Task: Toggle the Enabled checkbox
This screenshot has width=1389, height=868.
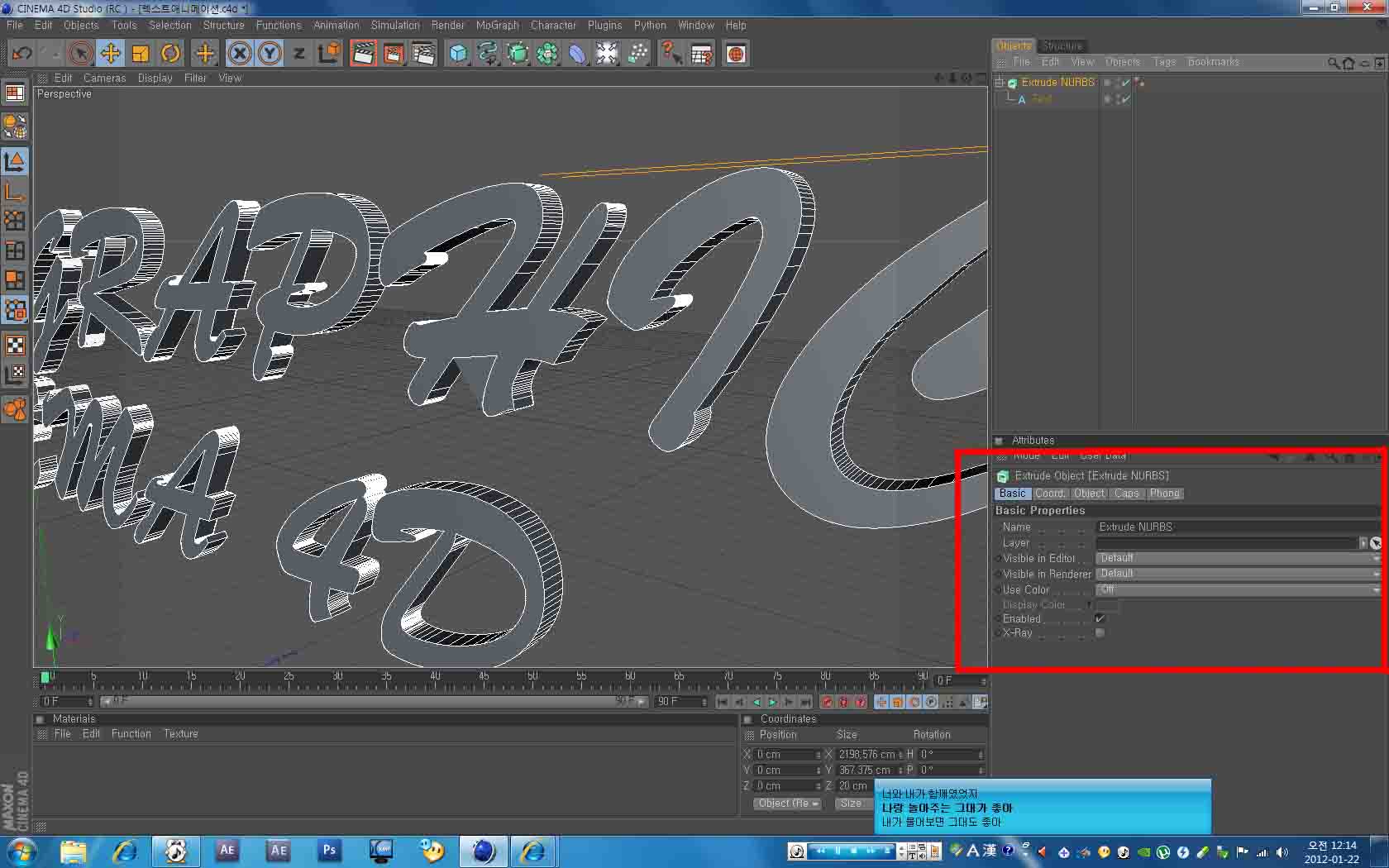Action: [x=1100, y=618]
